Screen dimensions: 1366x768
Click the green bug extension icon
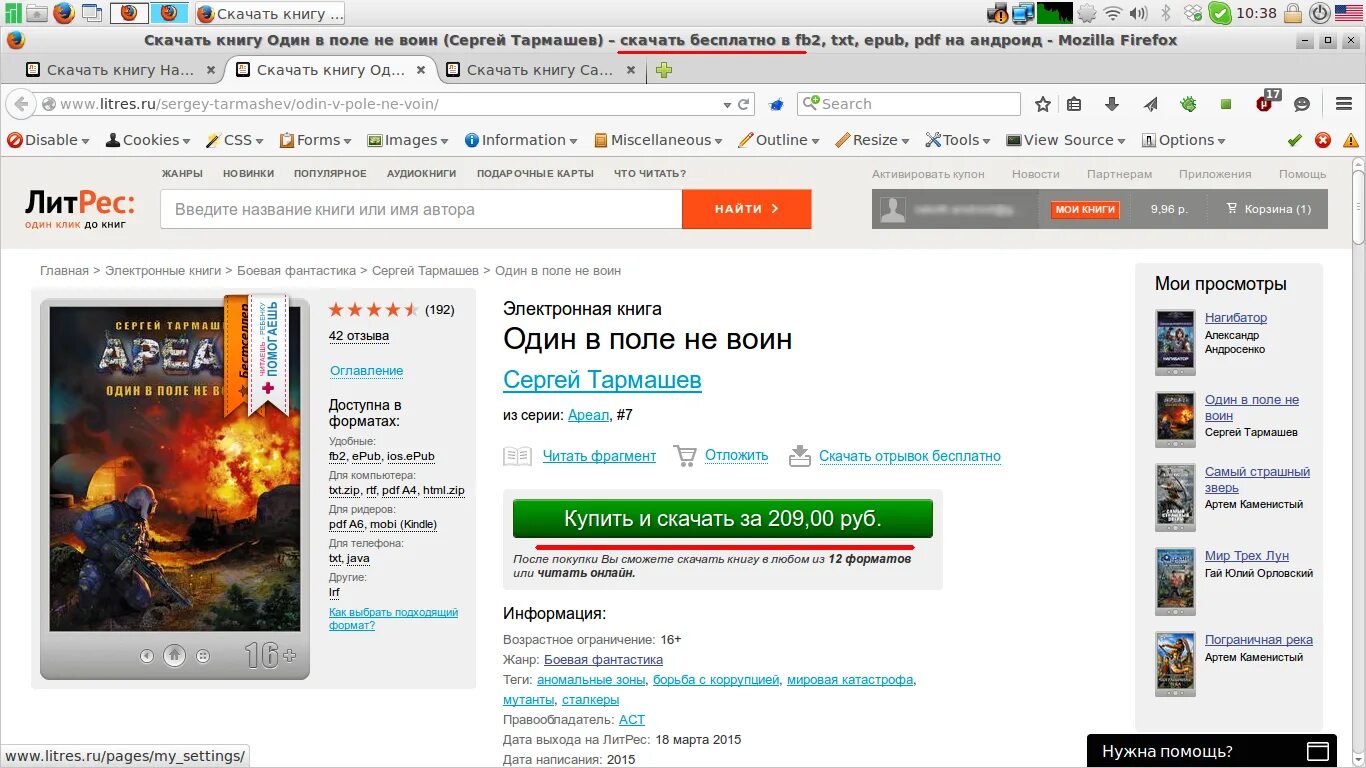(x=1188, y=104)
